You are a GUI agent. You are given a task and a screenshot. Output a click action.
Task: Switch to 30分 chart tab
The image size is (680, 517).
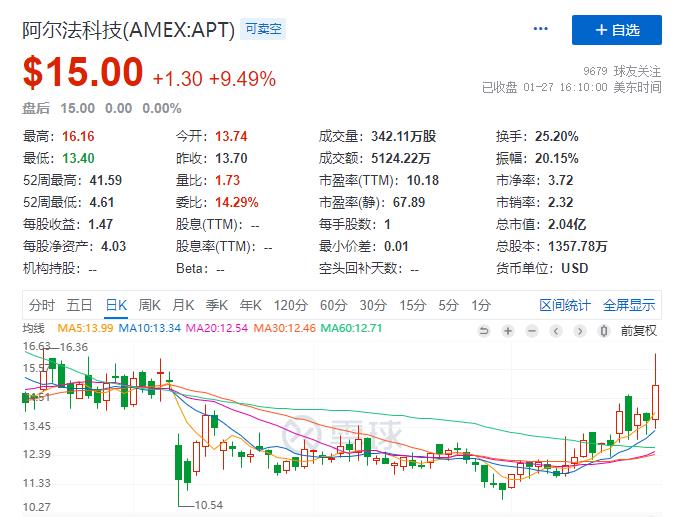point(373,305)
